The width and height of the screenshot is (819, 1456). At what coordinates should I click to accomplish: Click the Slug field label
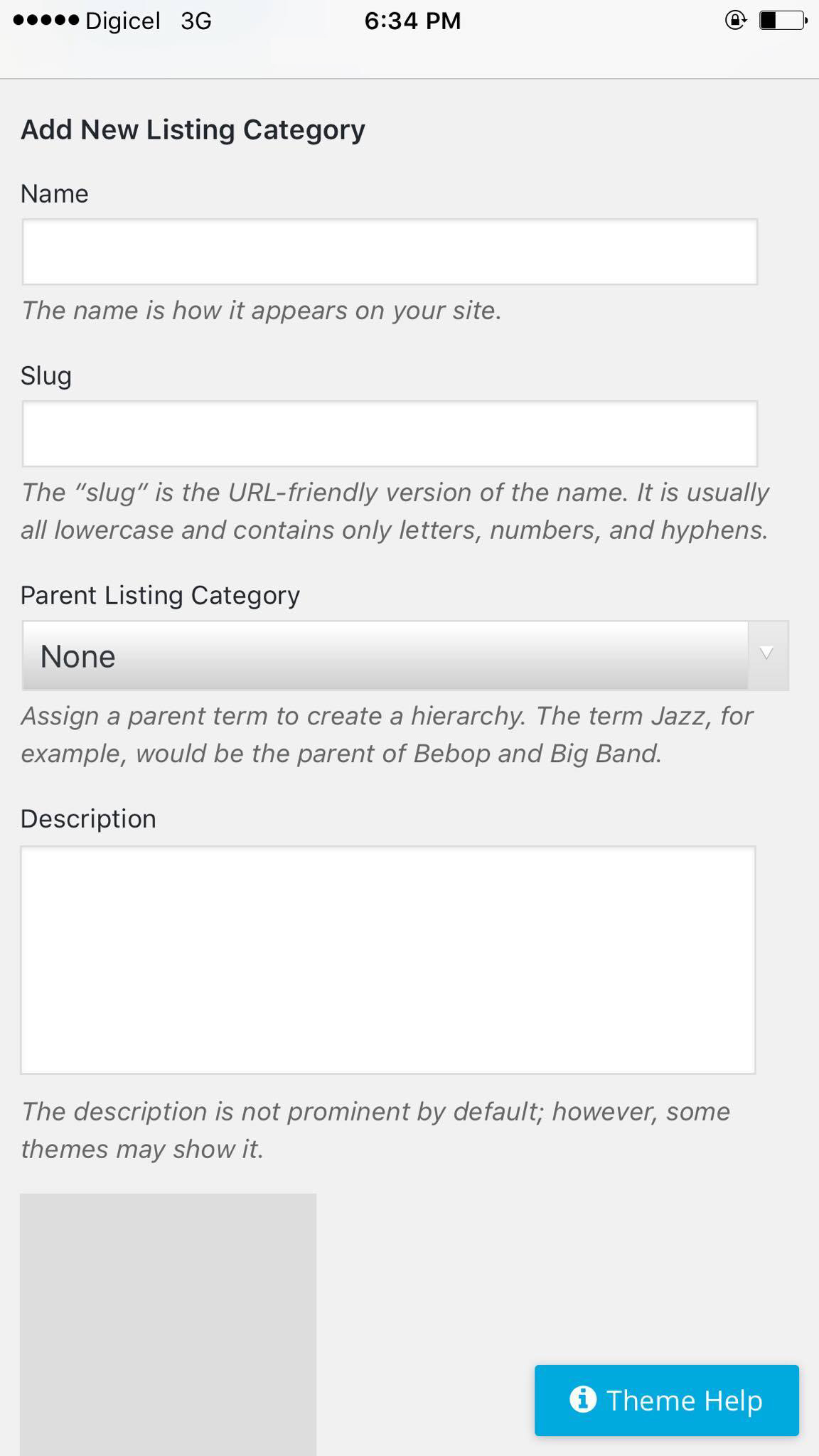[x=46, y=377]
